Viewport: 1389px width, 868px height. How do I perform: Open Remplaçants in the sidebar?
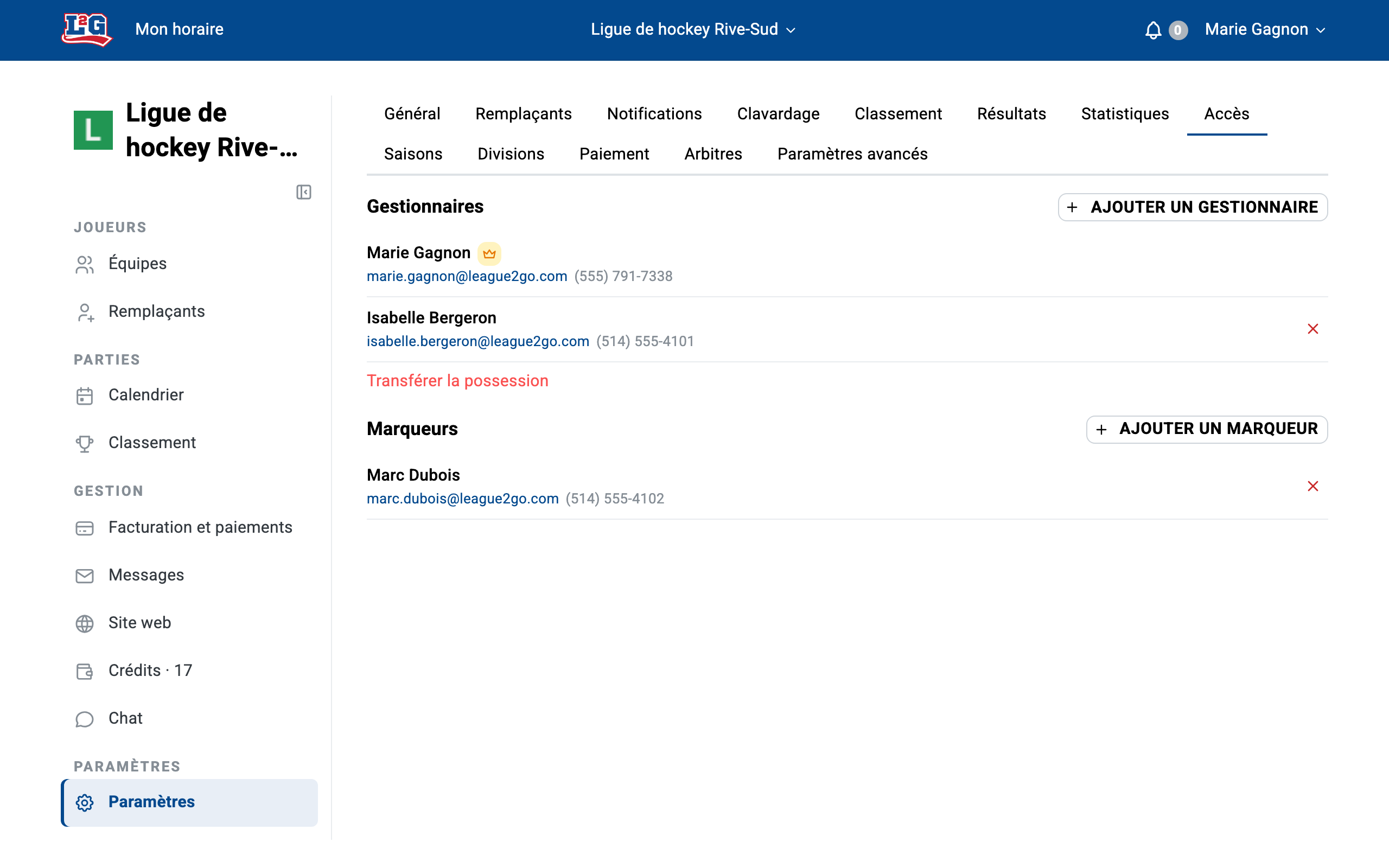pyautogui.click(x=189, y=312)
